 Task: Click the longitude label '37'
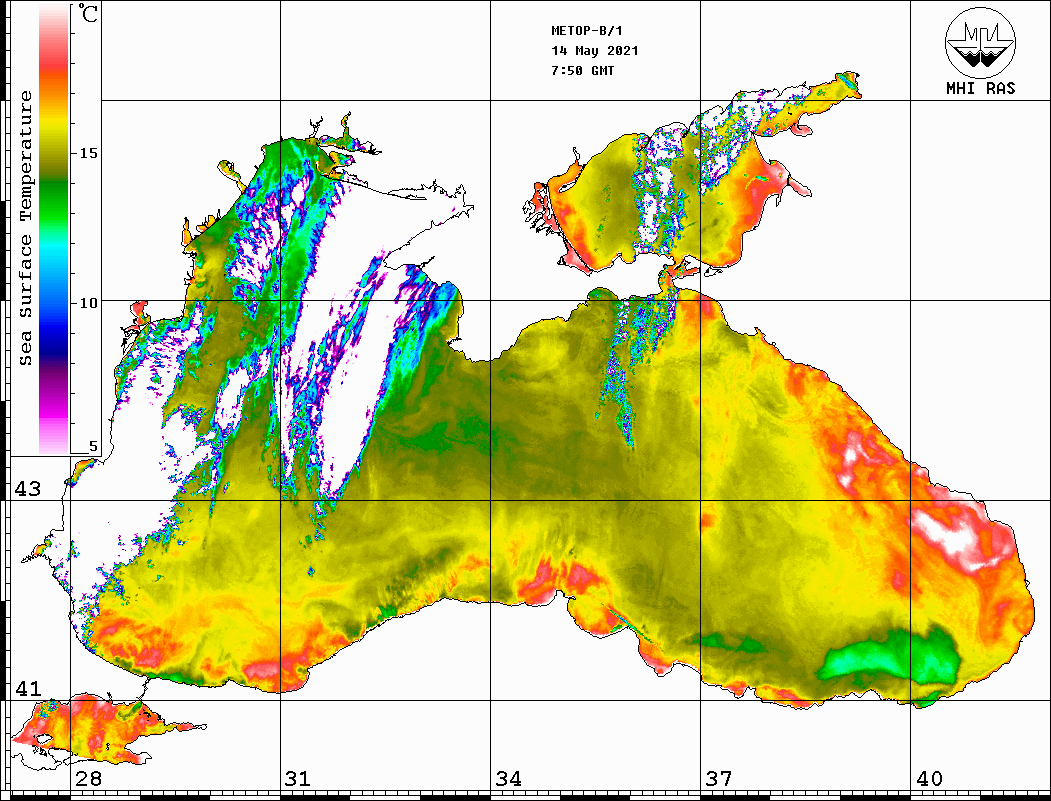[719, 778]
